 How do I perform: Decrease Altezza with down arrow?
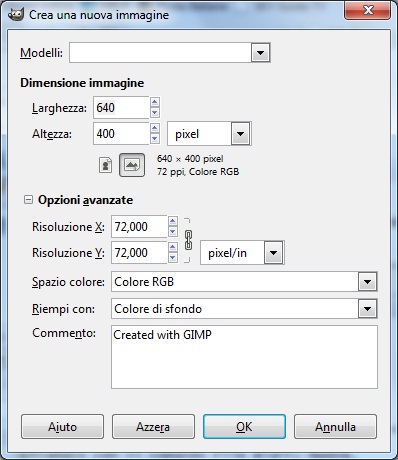155,139
